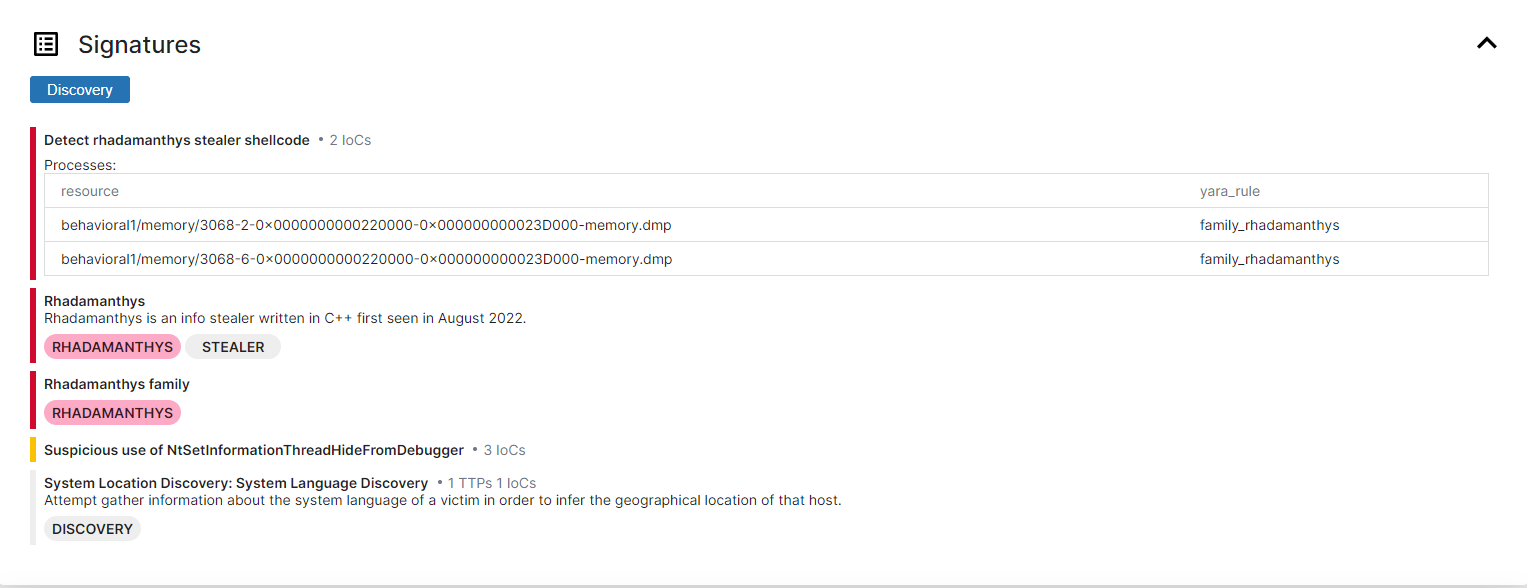The image size is (1527, 588).
Task: Click first family_rhadamanthys yara rule cell
Action: point(1269,225)
